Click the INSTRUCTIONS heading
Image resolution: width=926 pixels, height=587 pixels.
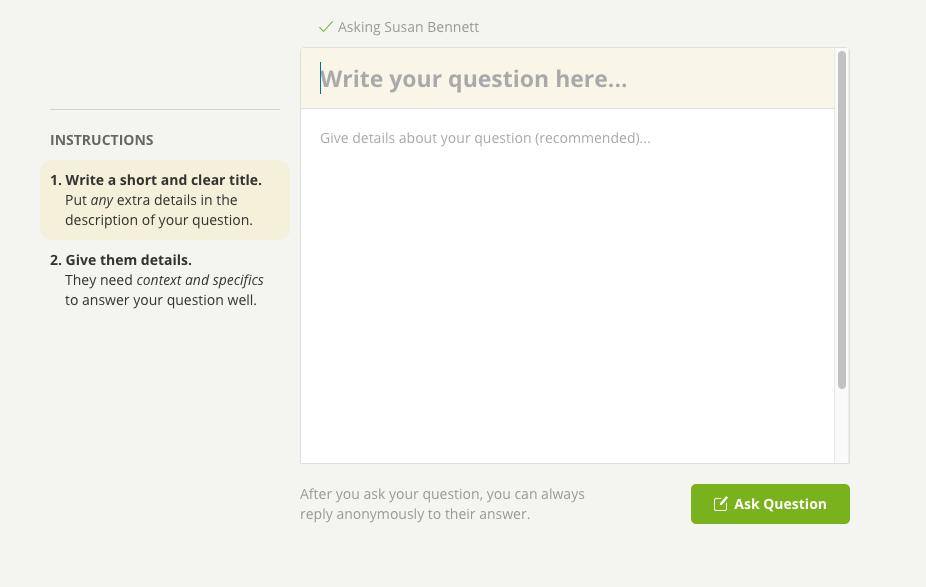pyautogui.click(x=102, y=140)
